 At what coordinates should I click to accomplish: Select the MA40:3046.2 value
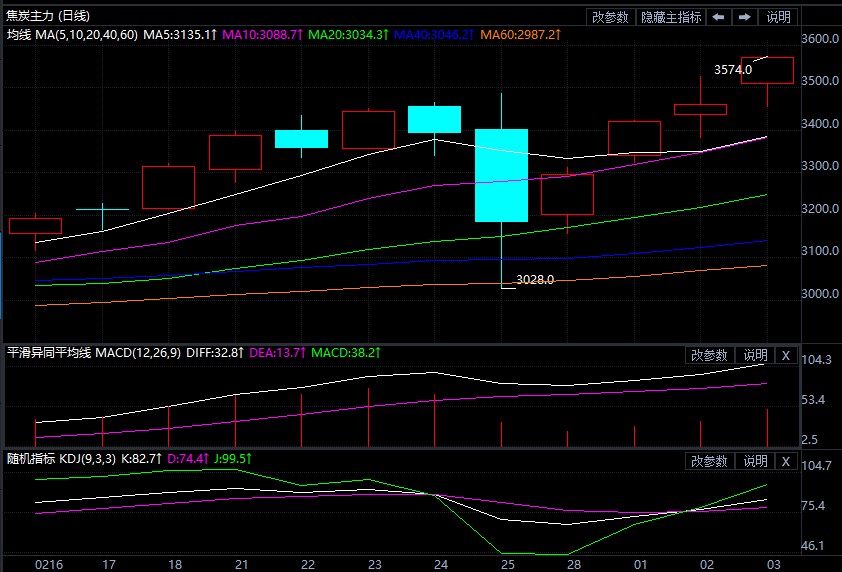[434, 35]
